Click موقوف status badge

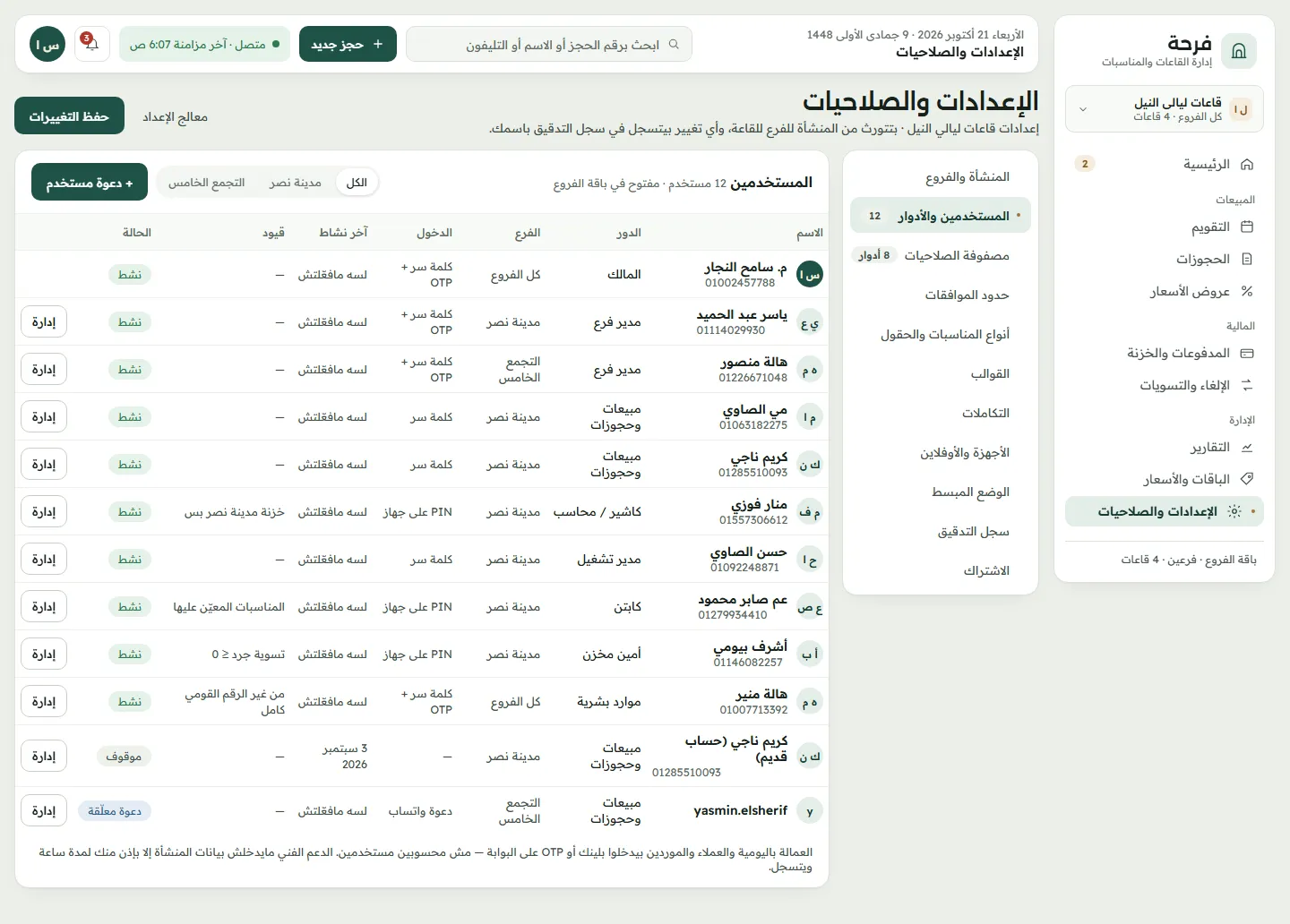tap(124, 757)
